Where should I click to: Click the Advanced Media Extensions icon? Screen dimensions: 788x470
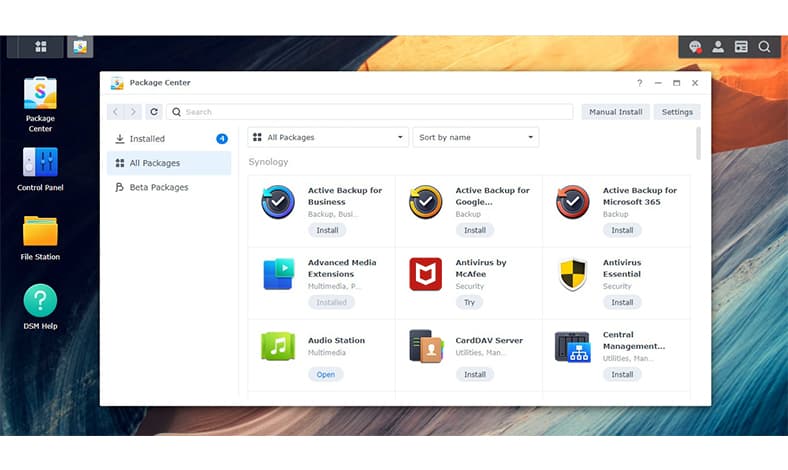tap(278, 274)
